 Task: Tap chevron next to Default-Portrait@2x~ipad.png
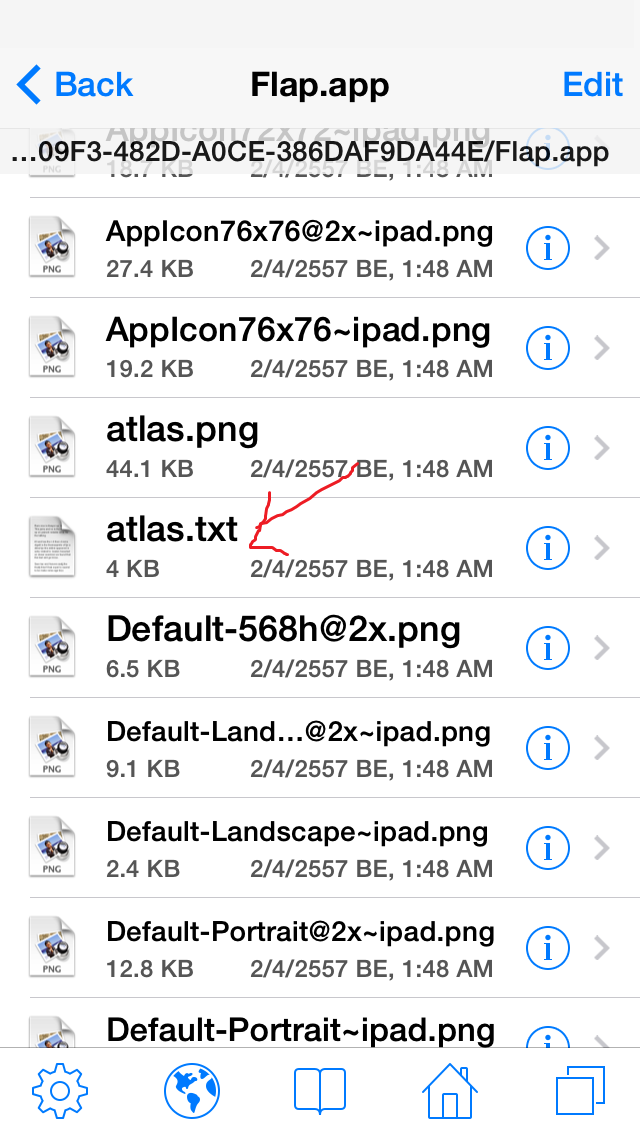point(602,948)
